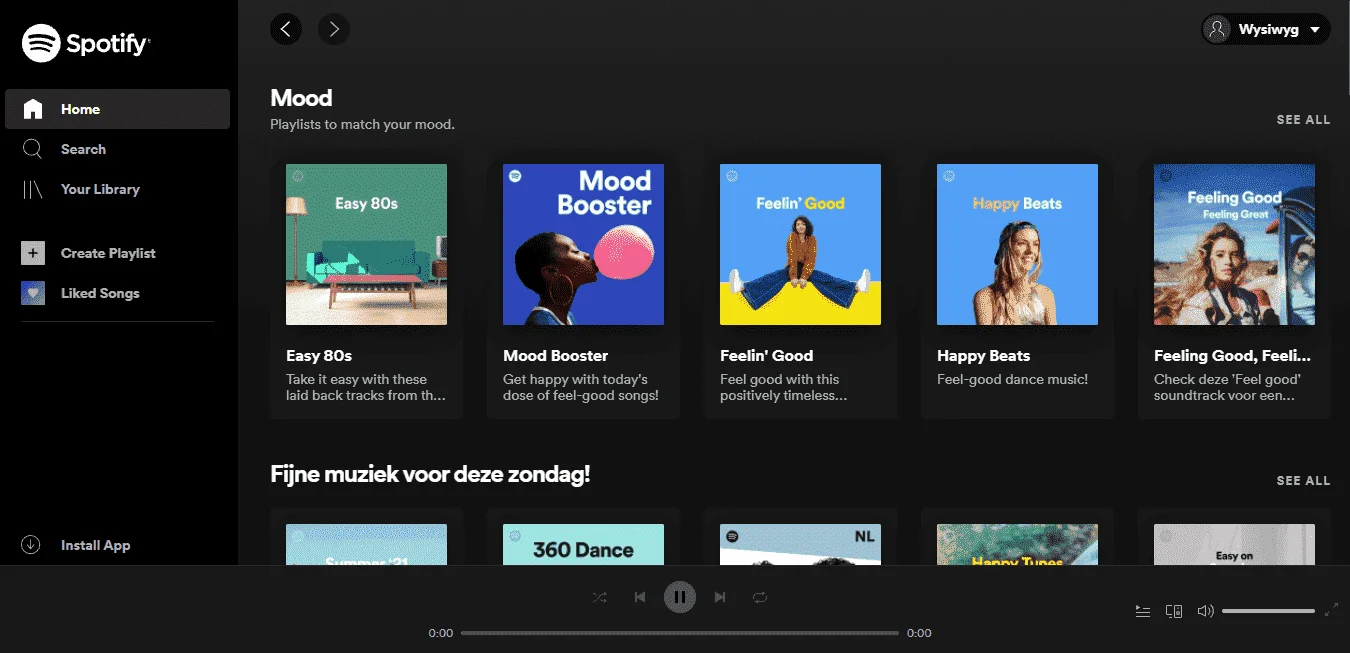Open the play queue icon
Viewport: 1350px width, 653px height.
click(1143, 611)
